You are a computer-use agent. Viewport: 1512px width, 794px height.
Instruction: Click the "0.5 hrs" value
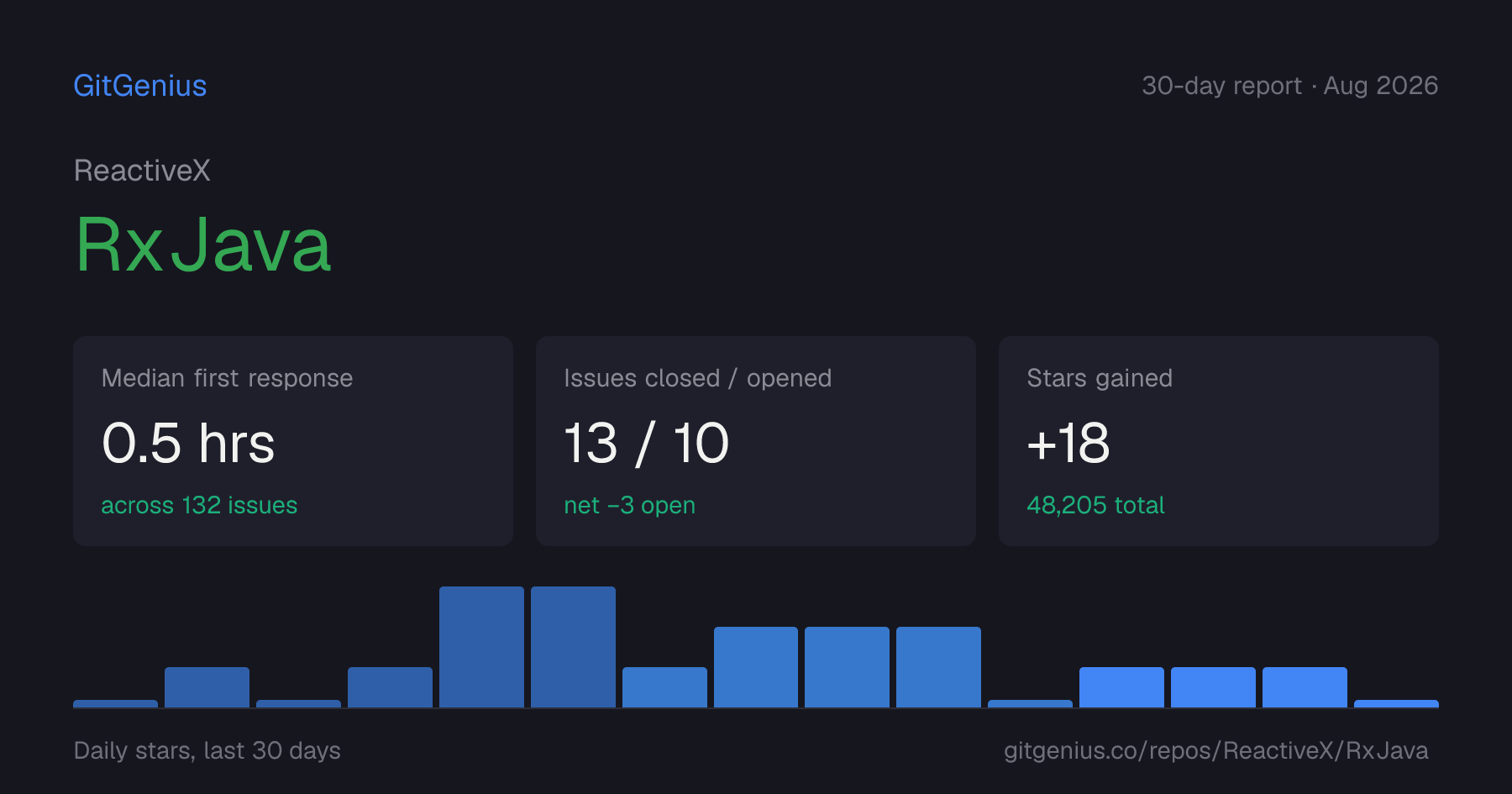pos(188,443)
